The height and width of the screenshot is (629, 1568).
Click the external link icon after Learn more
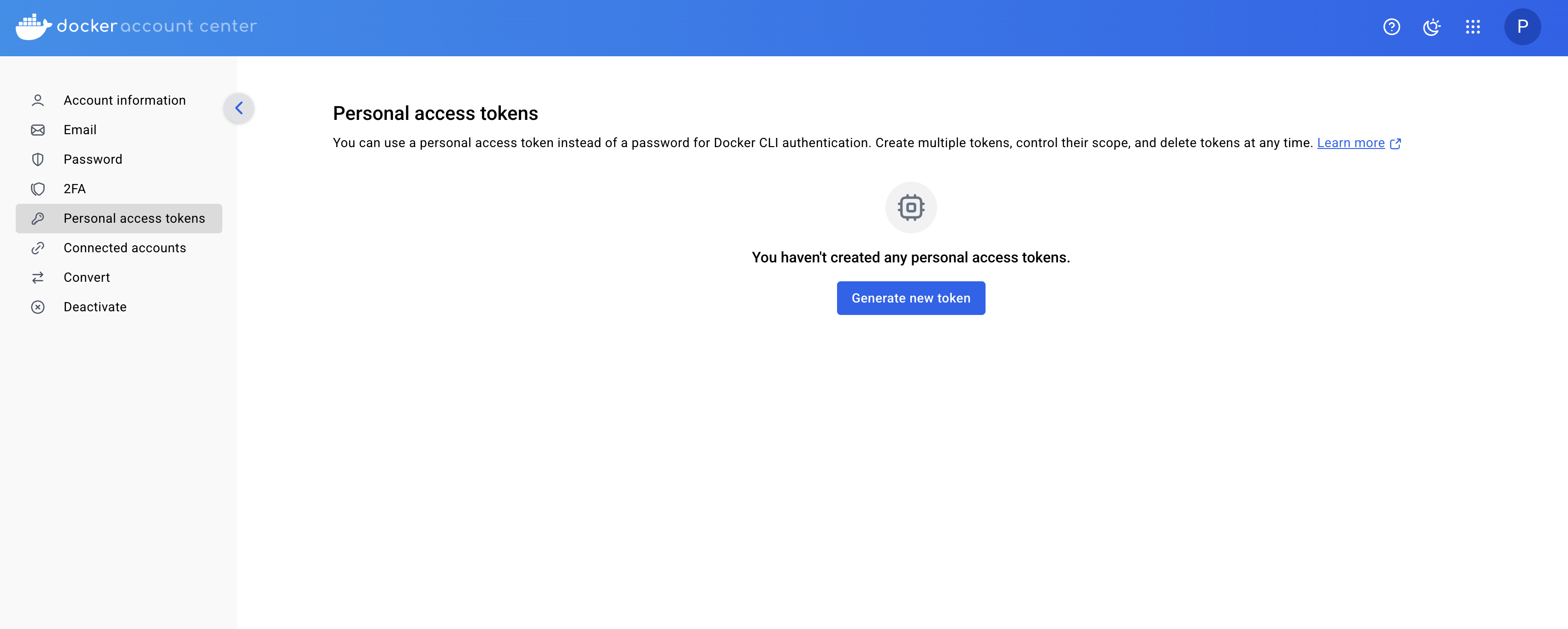click(1396, 144)
